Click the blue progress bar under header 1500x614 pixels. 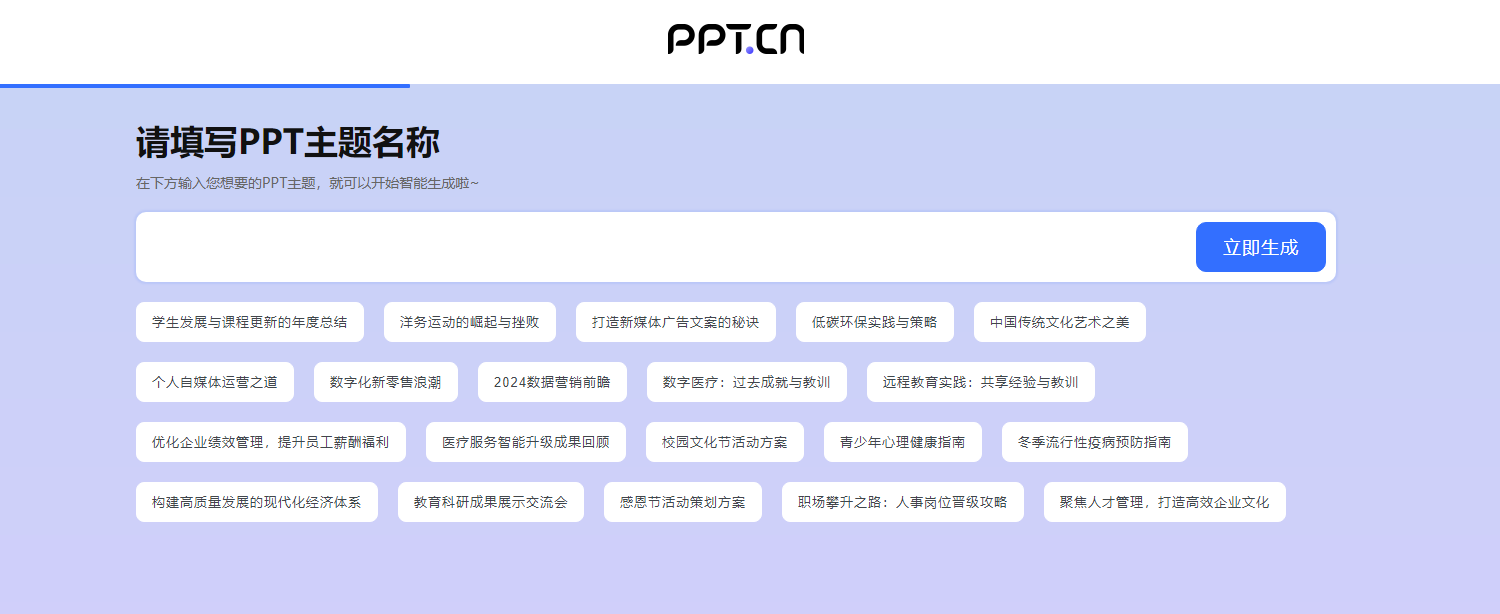click(x=205, y=86)
